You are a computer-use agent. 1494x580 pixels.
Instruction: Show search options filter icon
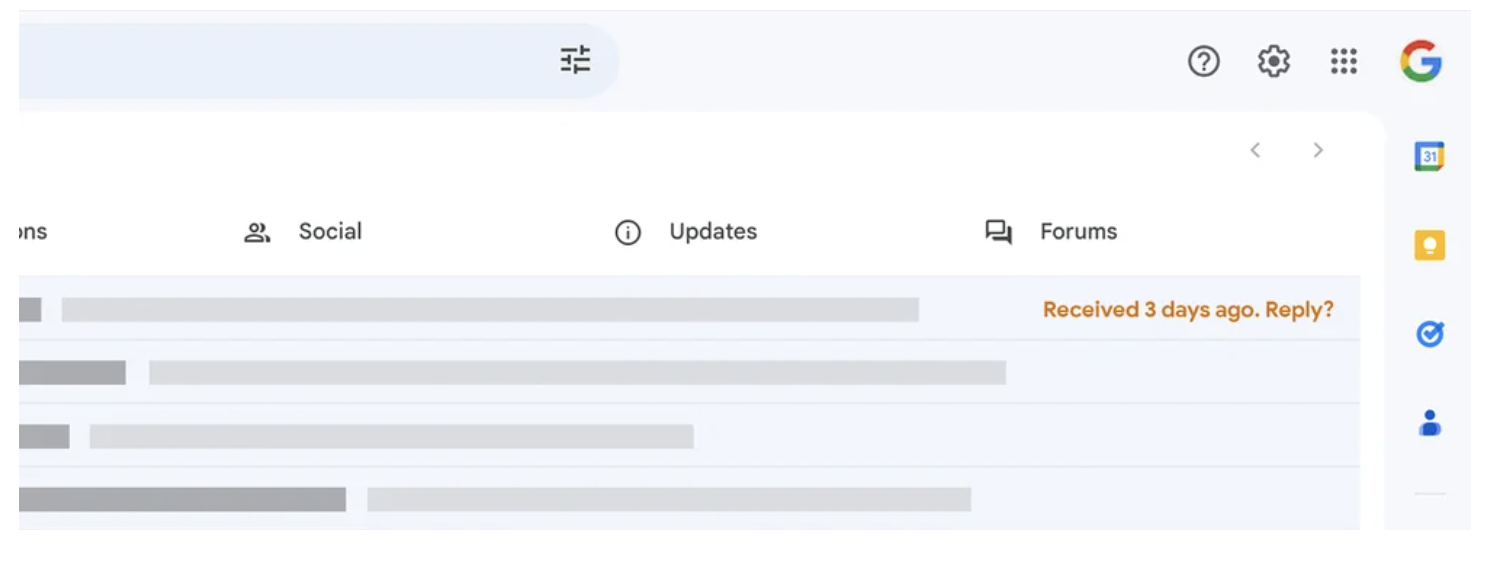(575, 61)
